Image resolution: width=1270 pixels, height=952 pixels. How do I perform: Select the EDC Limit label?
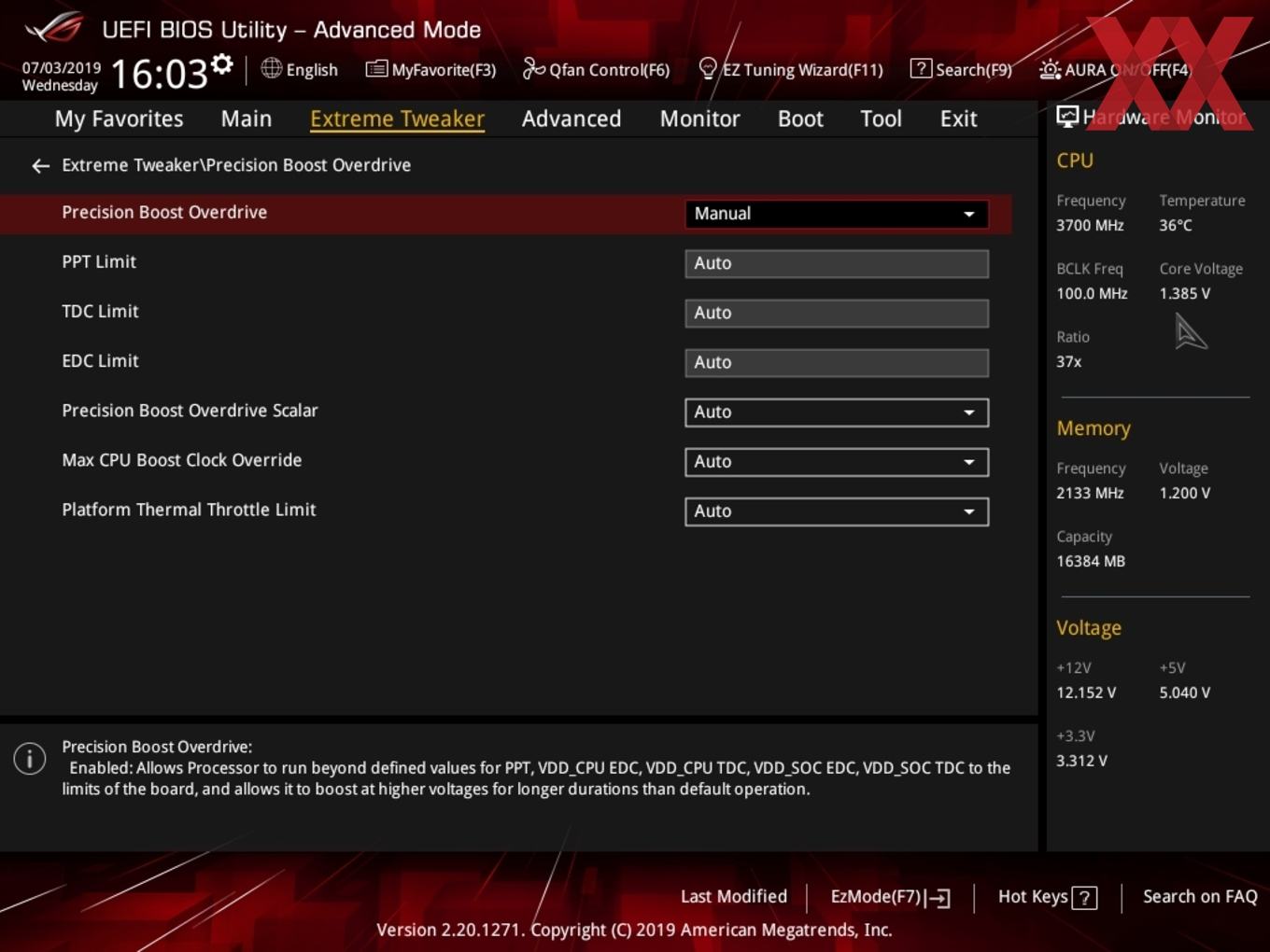point(100,361)
